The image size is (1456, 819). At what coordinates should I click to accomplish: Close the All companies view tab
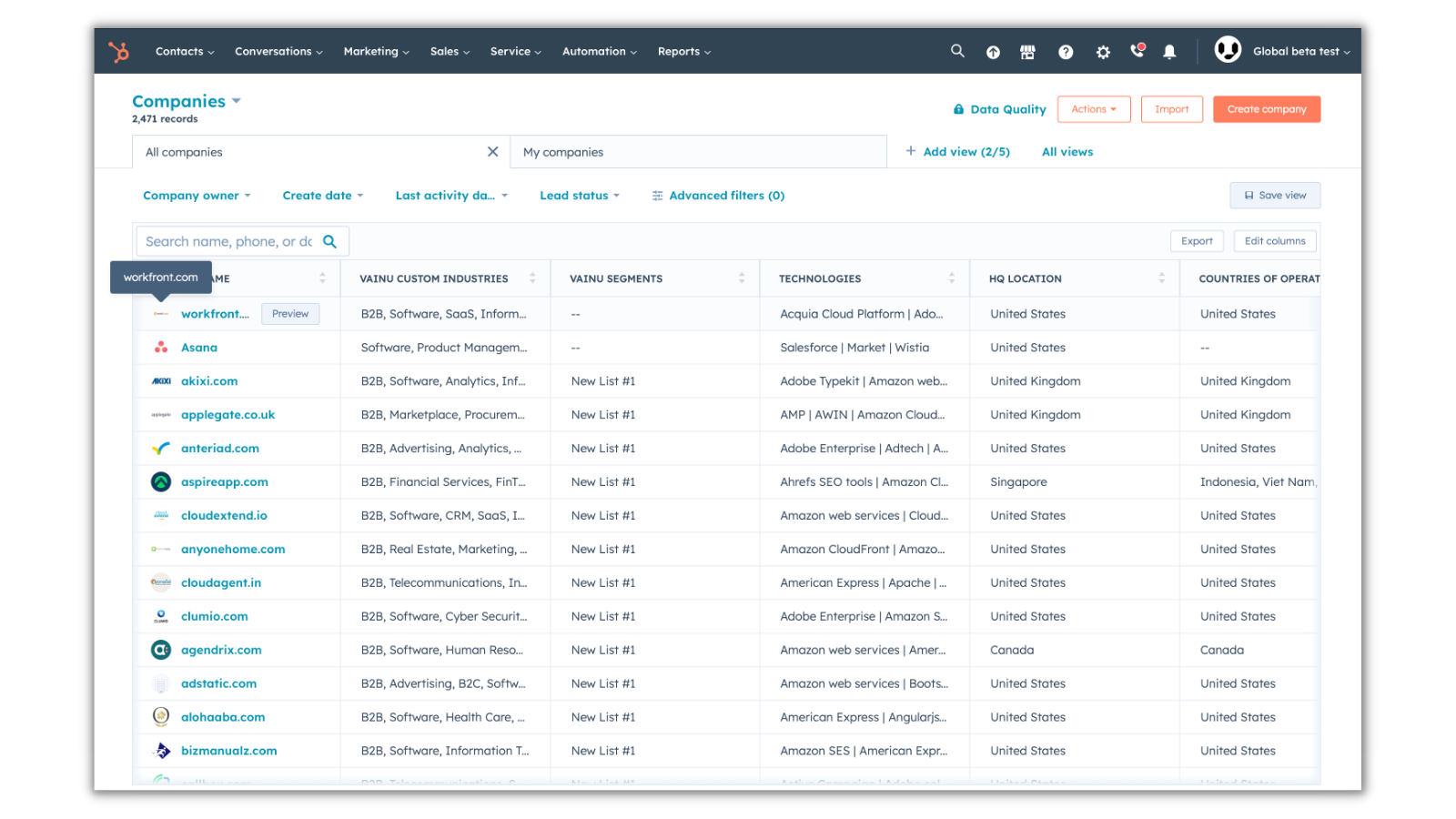pyautogui.click(x=492, y=152)
